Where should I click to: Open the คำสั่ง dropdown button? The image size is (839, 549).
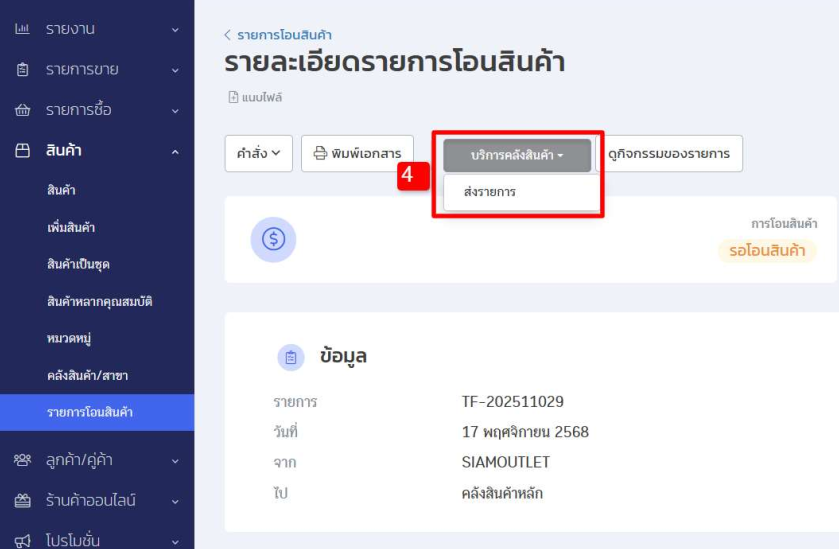click(x=258, y=154)
